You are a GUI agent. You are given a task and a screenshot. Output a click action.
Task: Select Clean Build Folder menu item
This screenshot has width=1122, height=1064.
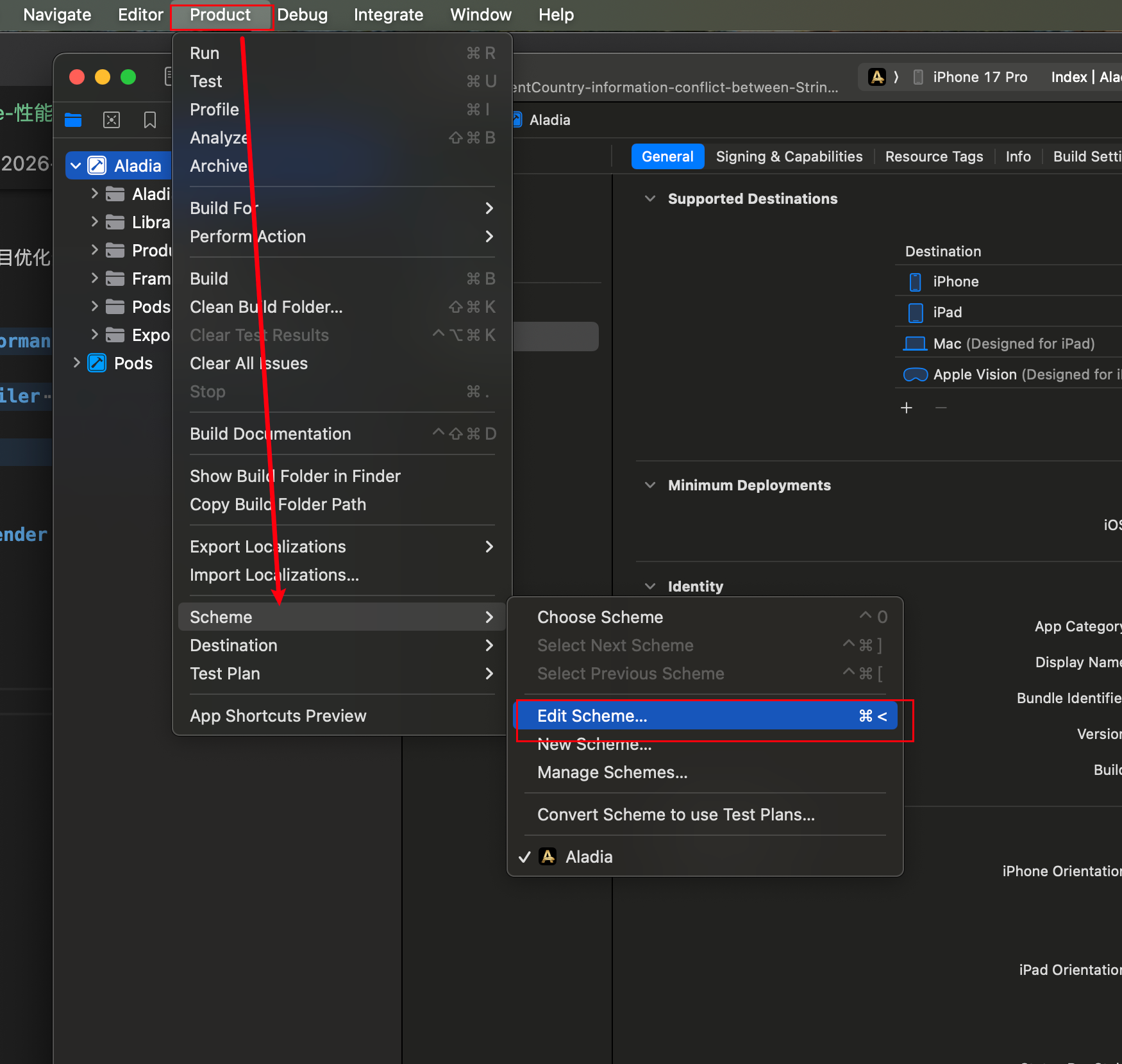342,307
